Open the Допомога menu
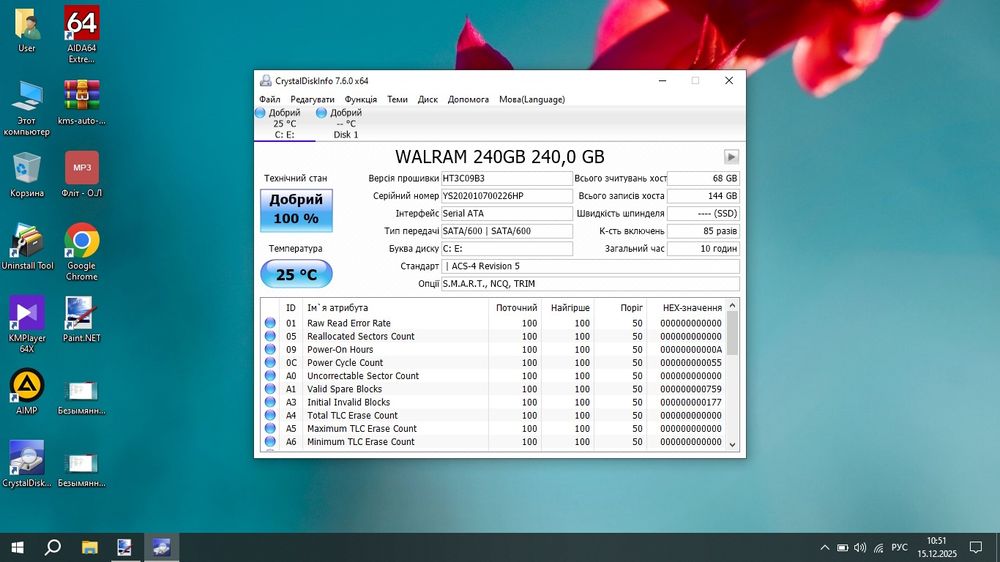 [x=468, y=100]
